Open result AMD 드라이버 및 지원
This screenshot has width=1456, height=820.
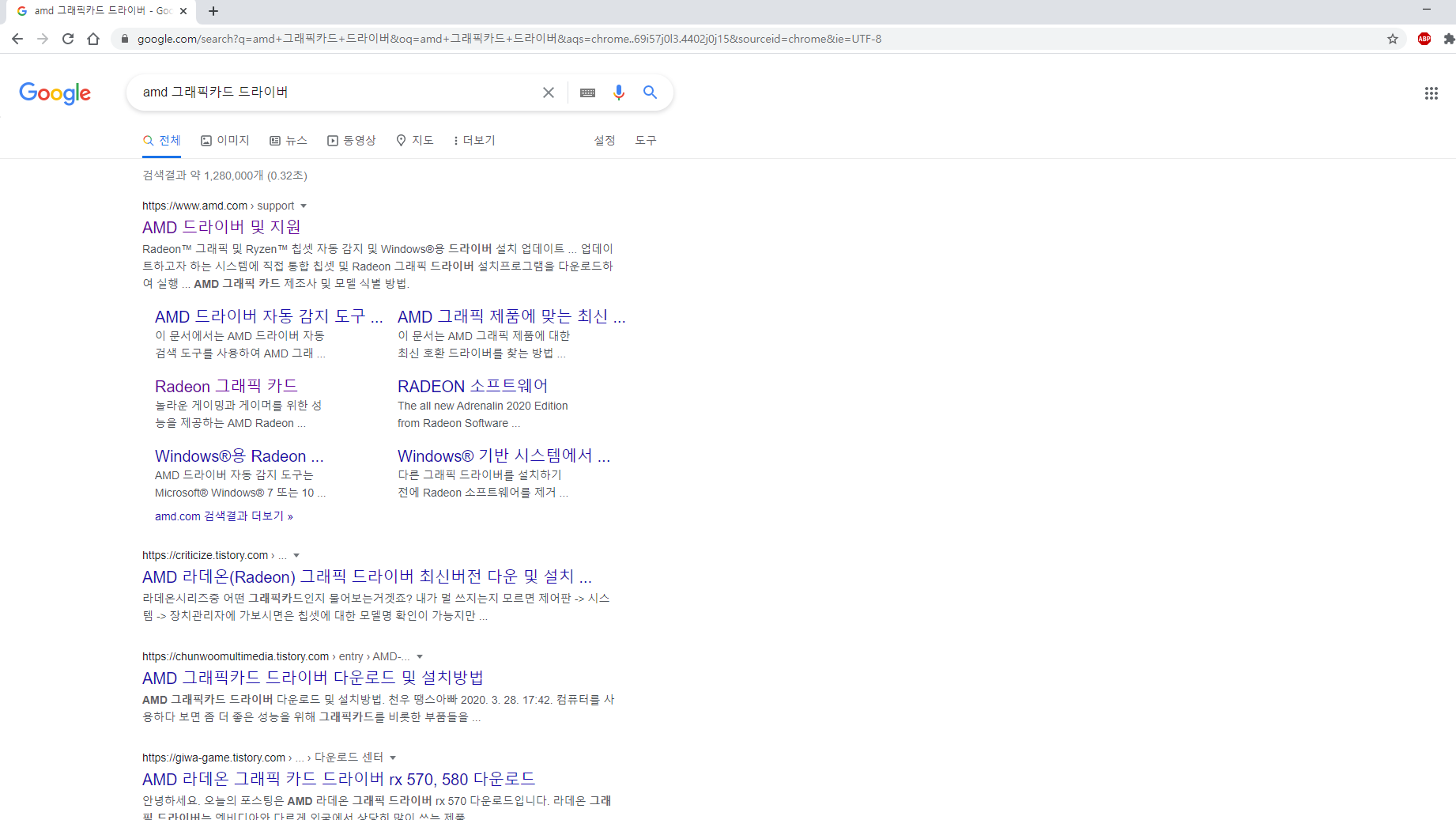[x=221, y=227]
